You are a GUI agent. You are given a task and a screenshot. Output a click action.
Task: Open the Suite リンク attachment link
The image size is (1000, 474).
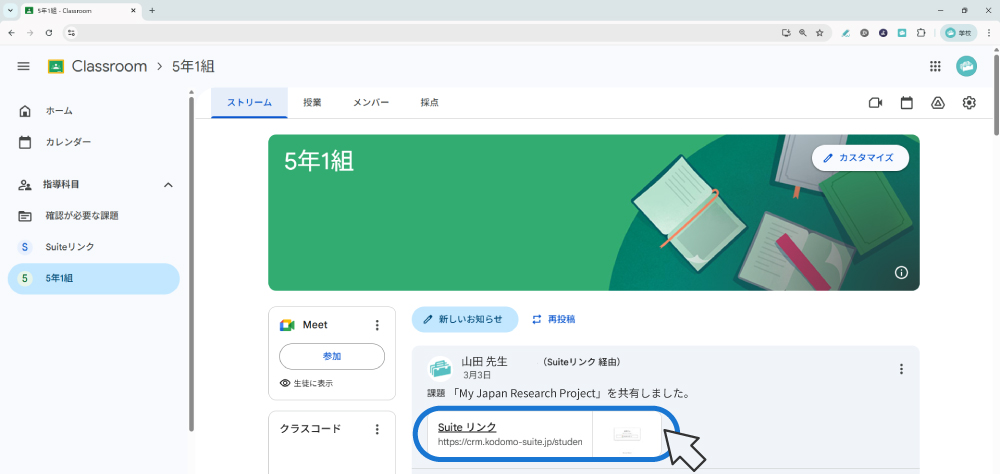[467, 427]
